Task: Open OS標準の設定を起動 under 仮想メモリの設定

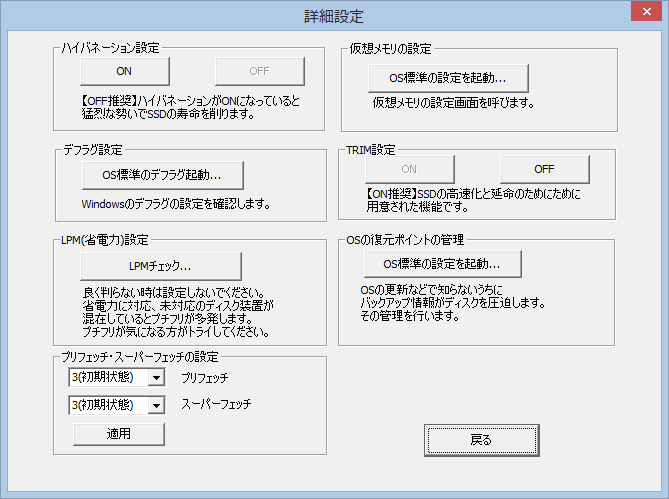Action: (446, 77)
